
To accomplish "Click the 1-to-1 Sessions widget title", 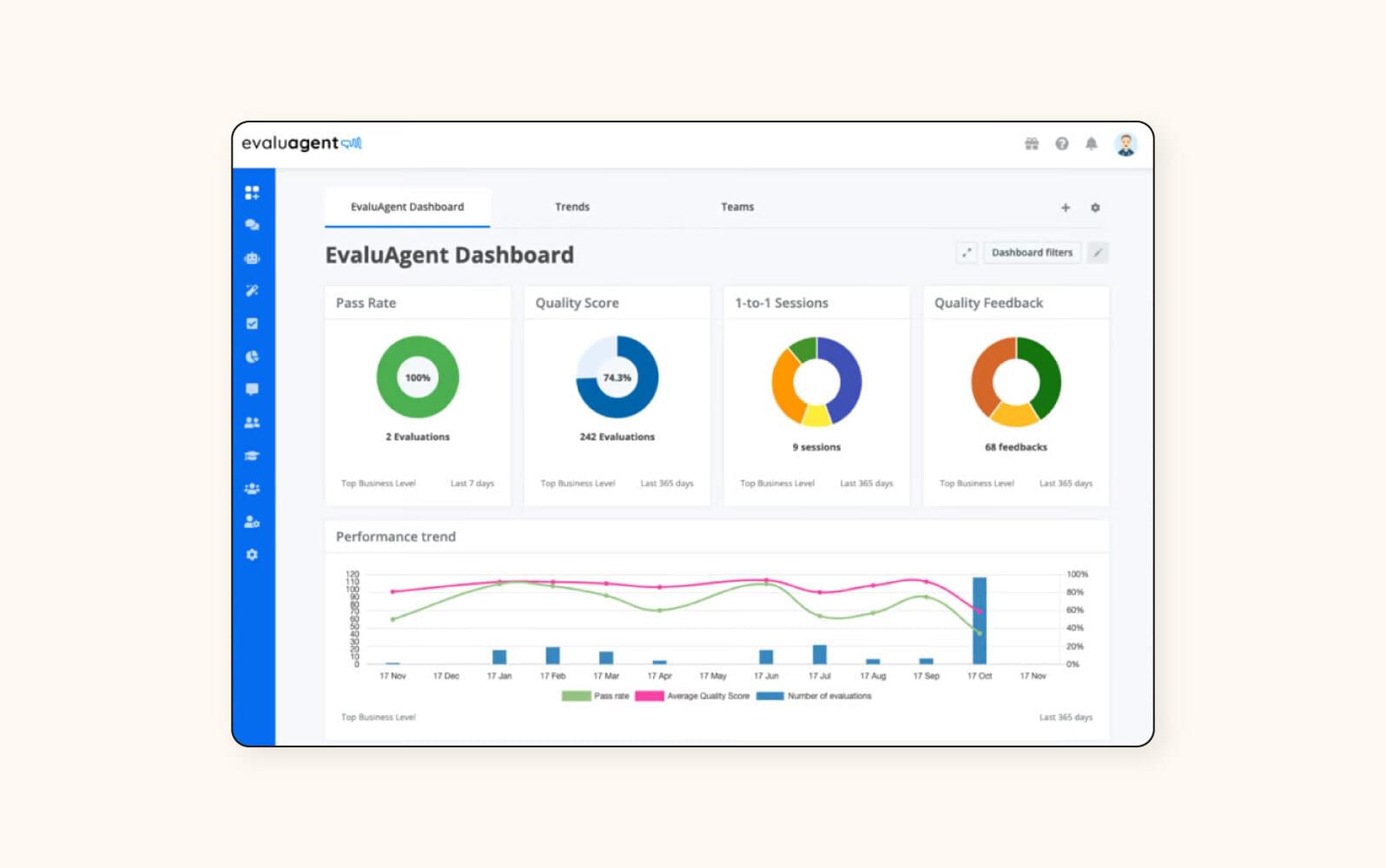I will 782,303.
